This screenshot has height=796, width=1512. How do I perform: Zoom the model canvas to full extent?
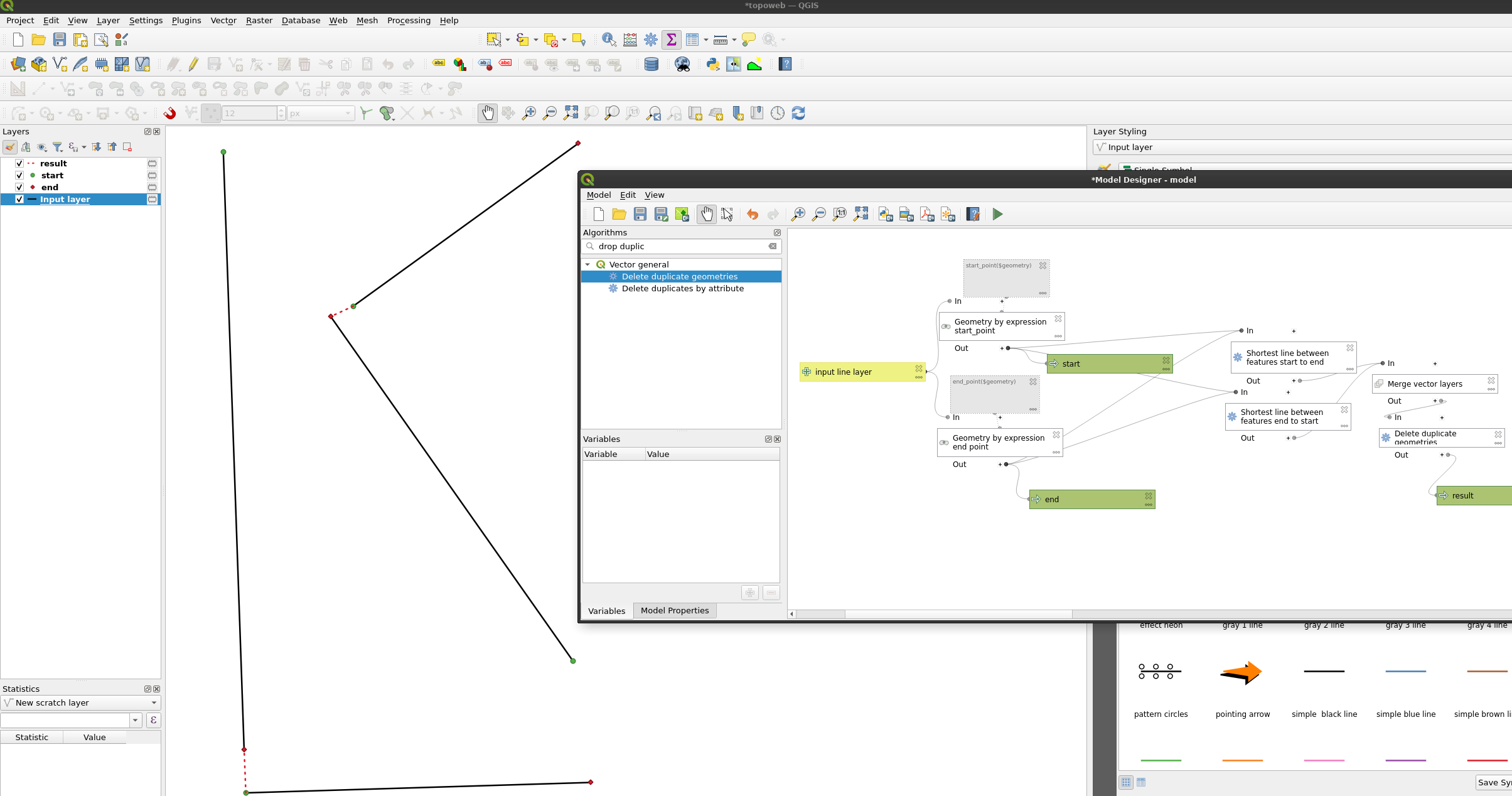click(x=861, y=215)
